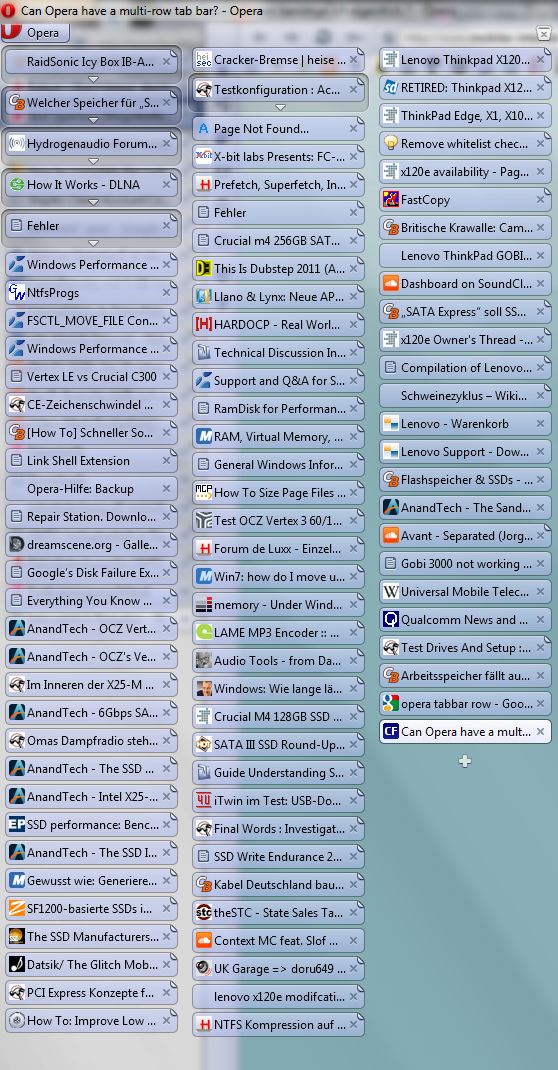
Task: Click the sd favicon on RETIRED: Thinkpad tab
Action: (x=391, y=87)
